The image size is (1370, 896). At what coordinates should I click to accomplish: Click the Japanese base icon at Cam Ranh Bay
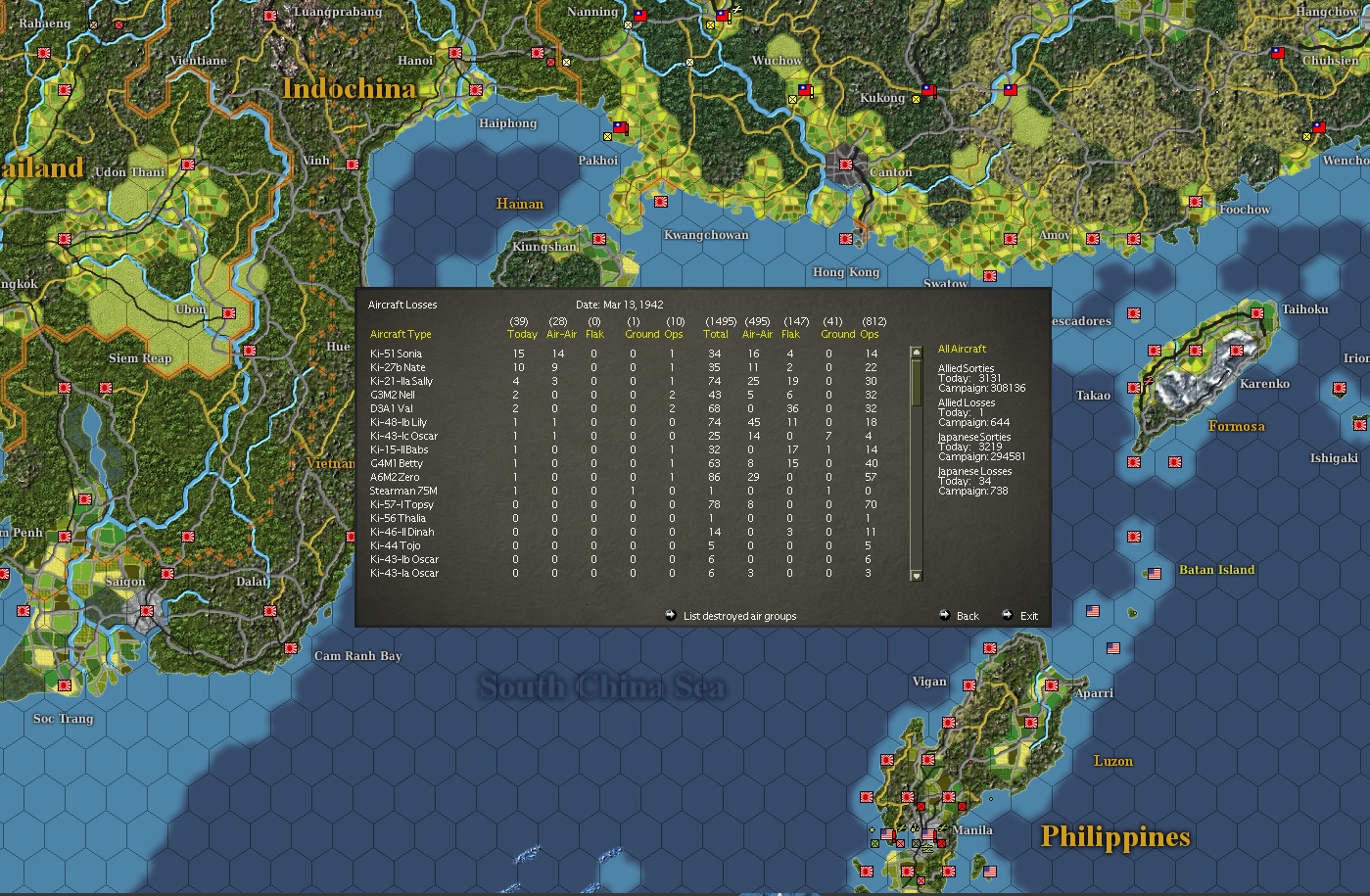coord(291,648)
